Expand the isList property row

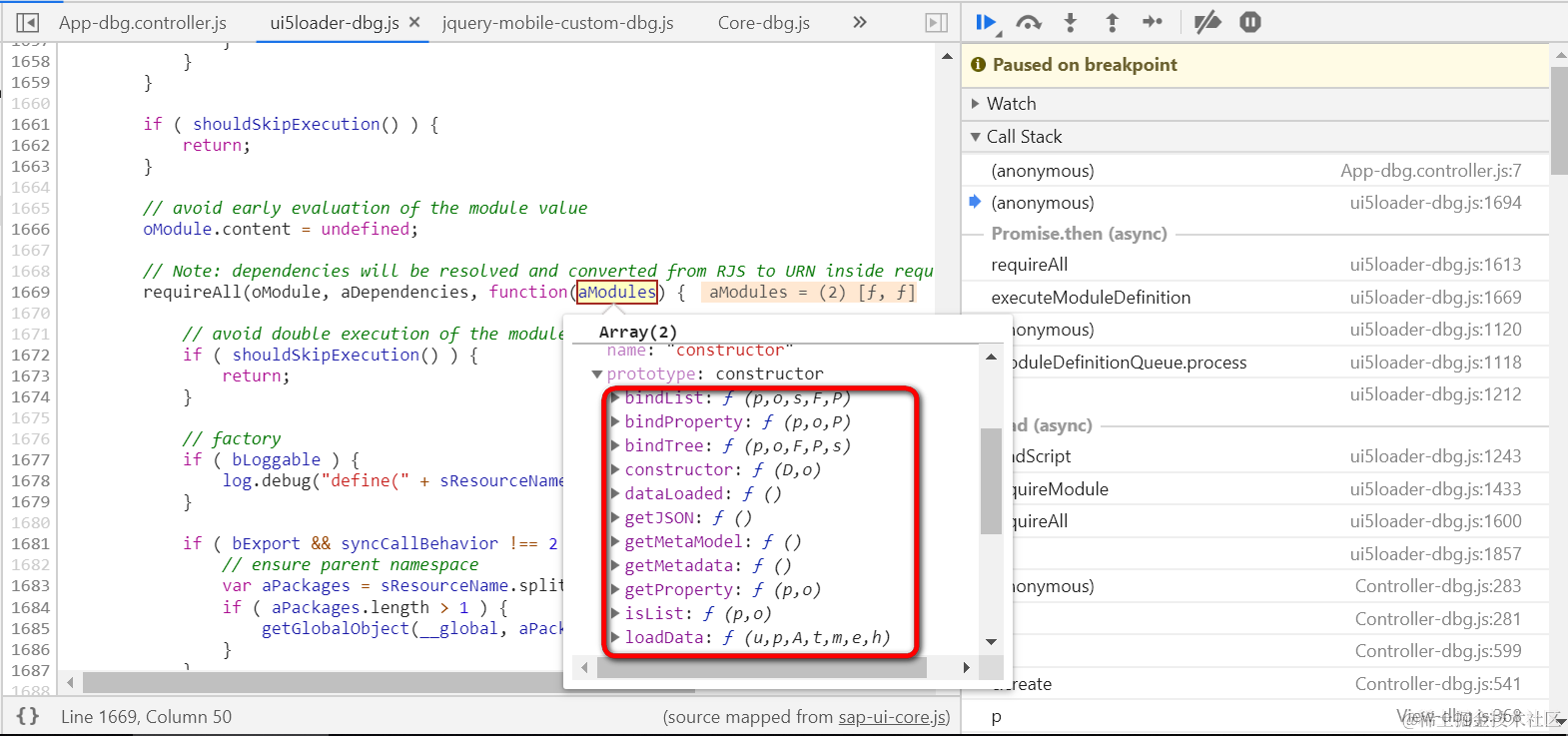pos(615,613)
